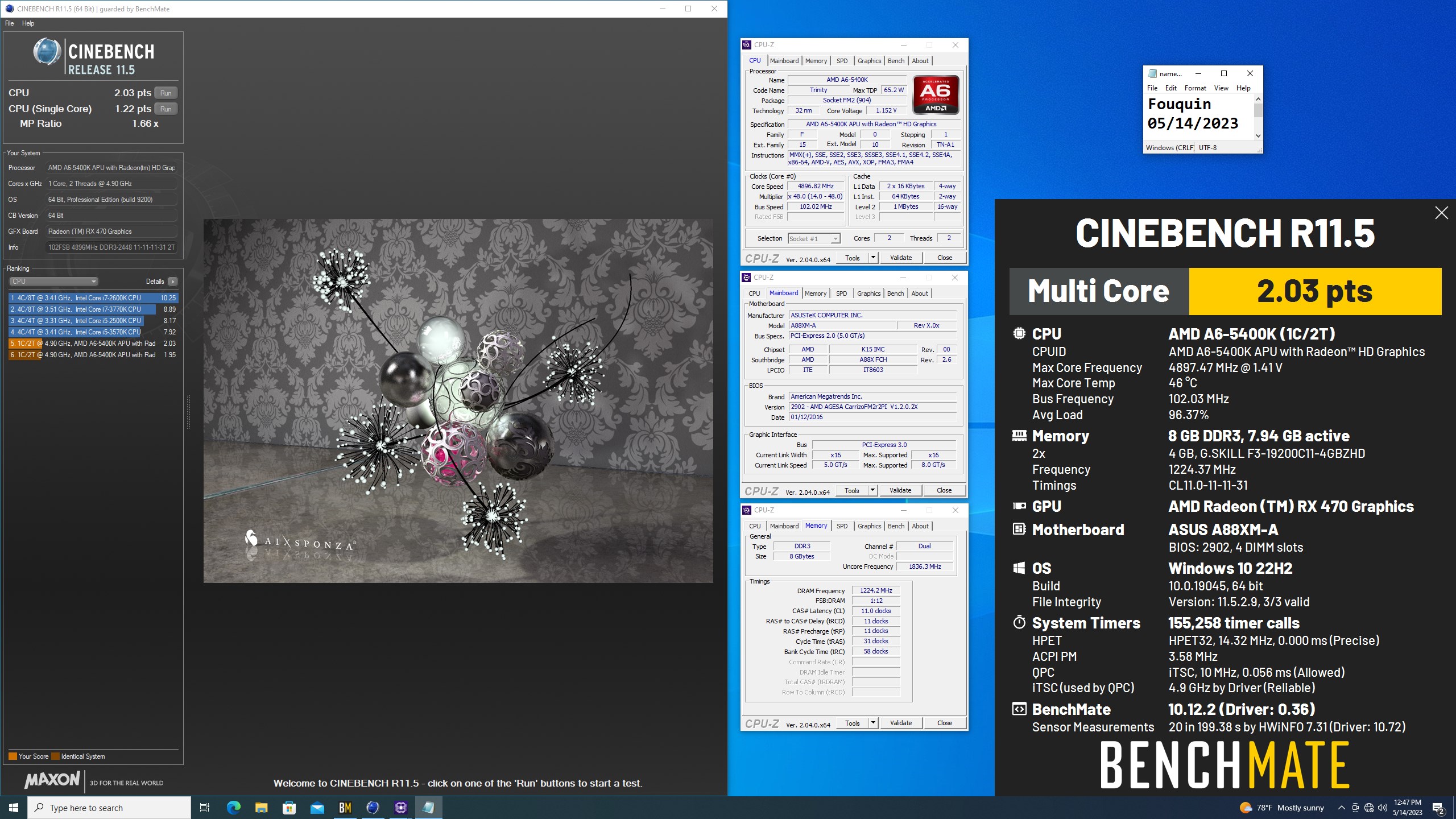Click the taskbar search box

[x=109, y=808]
